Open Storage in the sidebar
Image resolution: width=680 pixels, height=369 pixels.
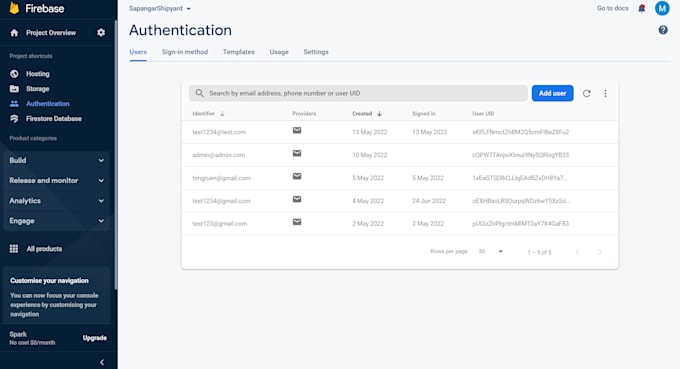point(37,88)
